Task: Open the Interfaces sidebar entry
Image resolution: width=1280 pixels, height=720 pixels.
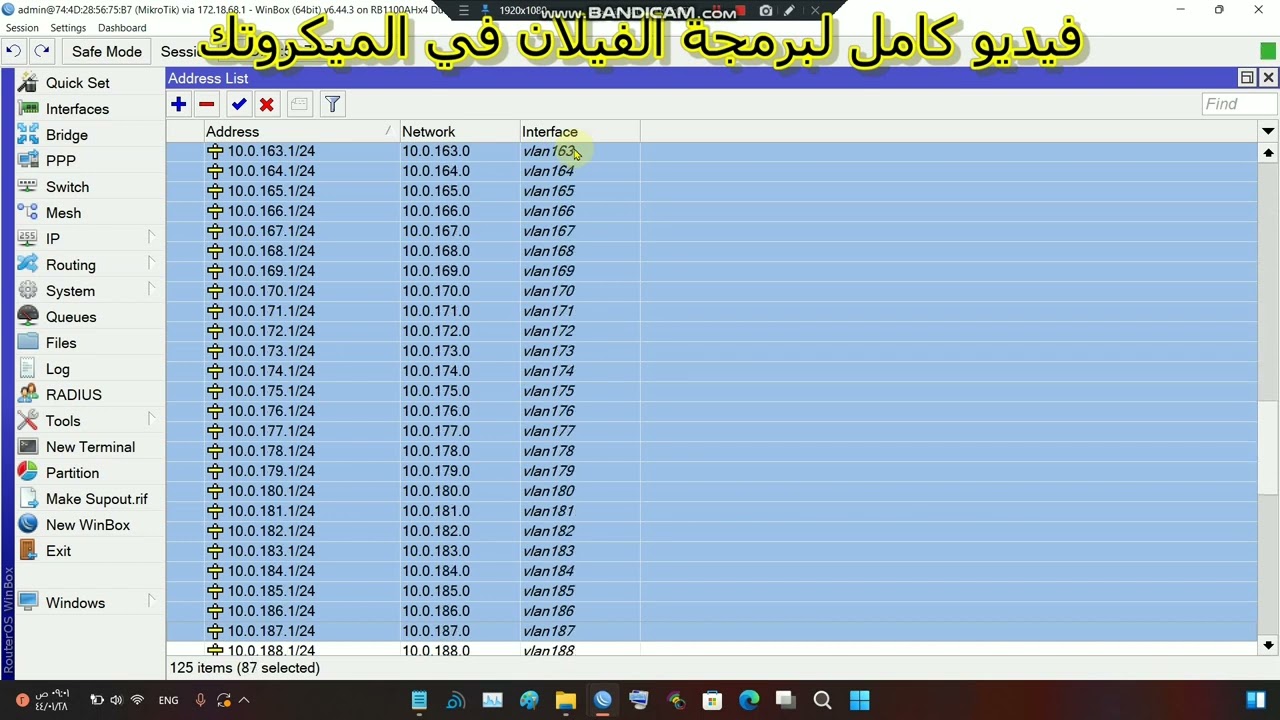Action: (77, 109)
